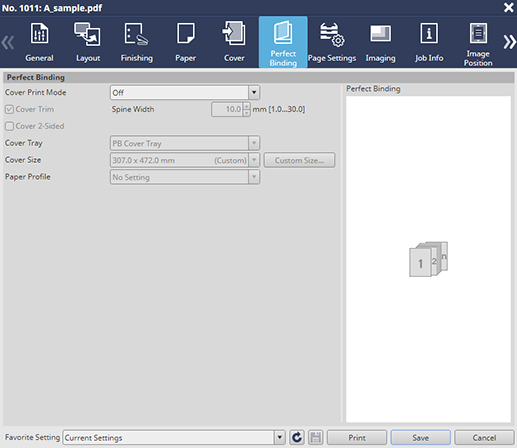Image resolution: width=517 pixels, height=448 pixels.
Task: Open the Imaging settings icon
Action: pos(380,33)
